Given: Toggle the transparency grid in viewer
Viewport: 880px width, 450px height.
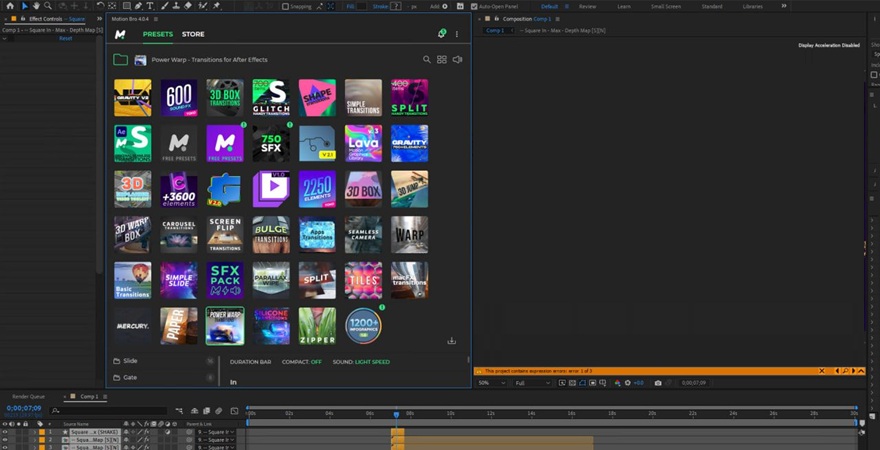Looking at the screenshot, I should tap(572, 383).
